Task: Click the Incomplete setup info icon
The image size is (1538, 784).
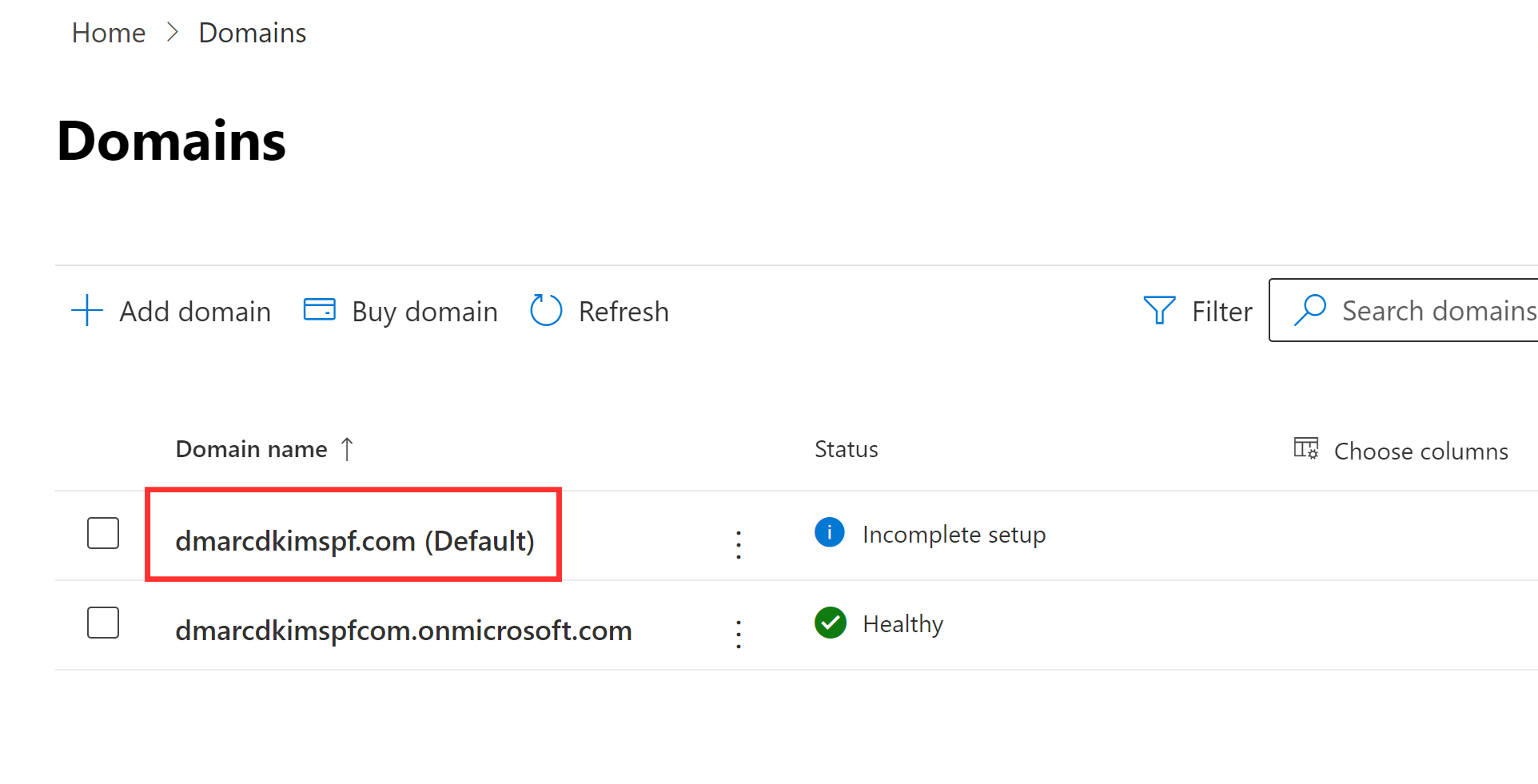Action: (x=830, y=532)
